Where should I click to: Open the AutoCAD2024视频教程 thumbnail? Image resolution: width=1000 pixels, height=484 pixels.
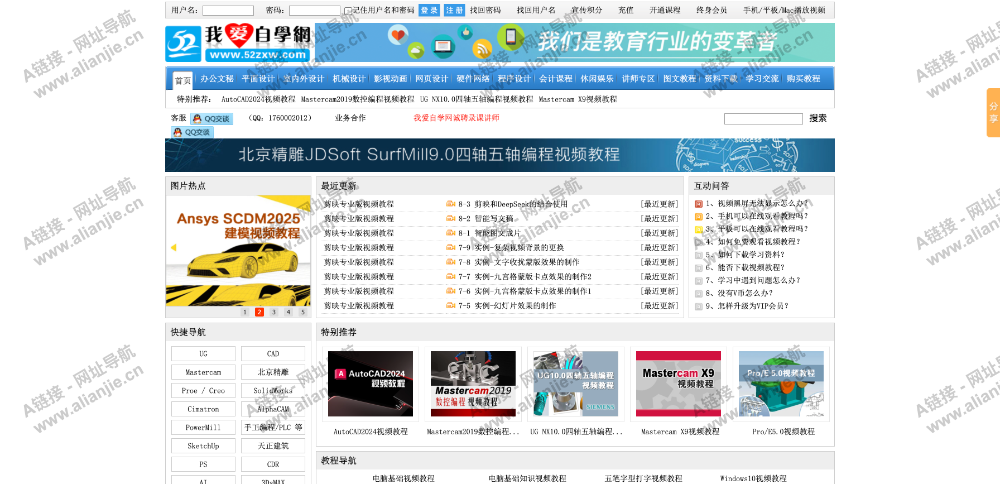click(x=370, y=384)
